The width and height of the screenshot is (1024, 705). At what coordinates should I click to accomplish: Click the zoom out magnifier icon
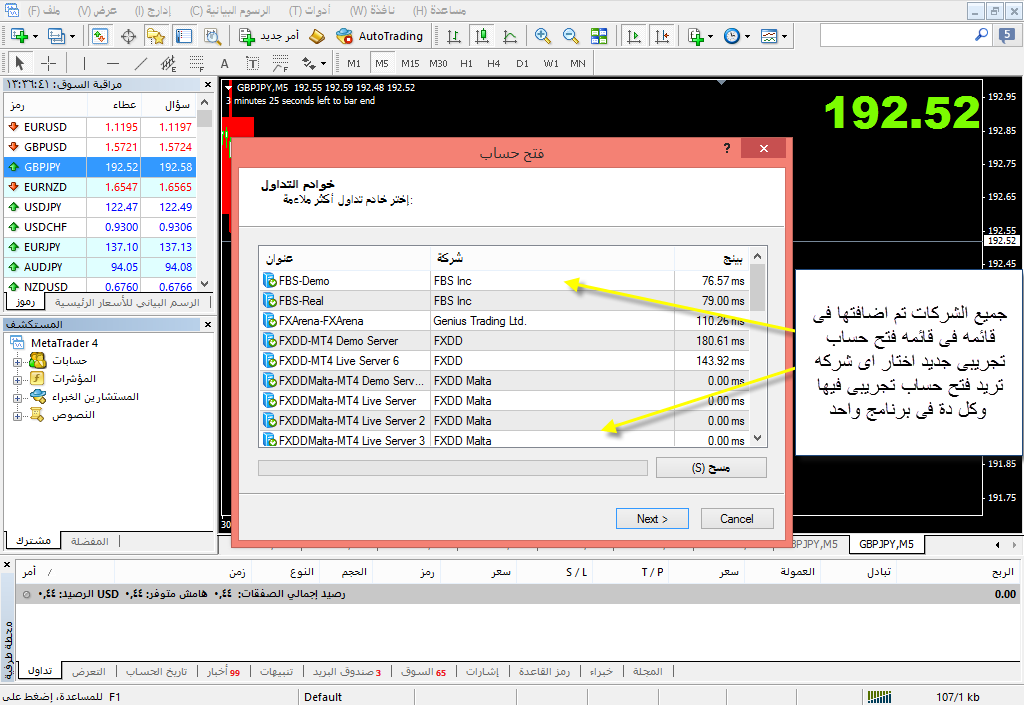[571, 36]
